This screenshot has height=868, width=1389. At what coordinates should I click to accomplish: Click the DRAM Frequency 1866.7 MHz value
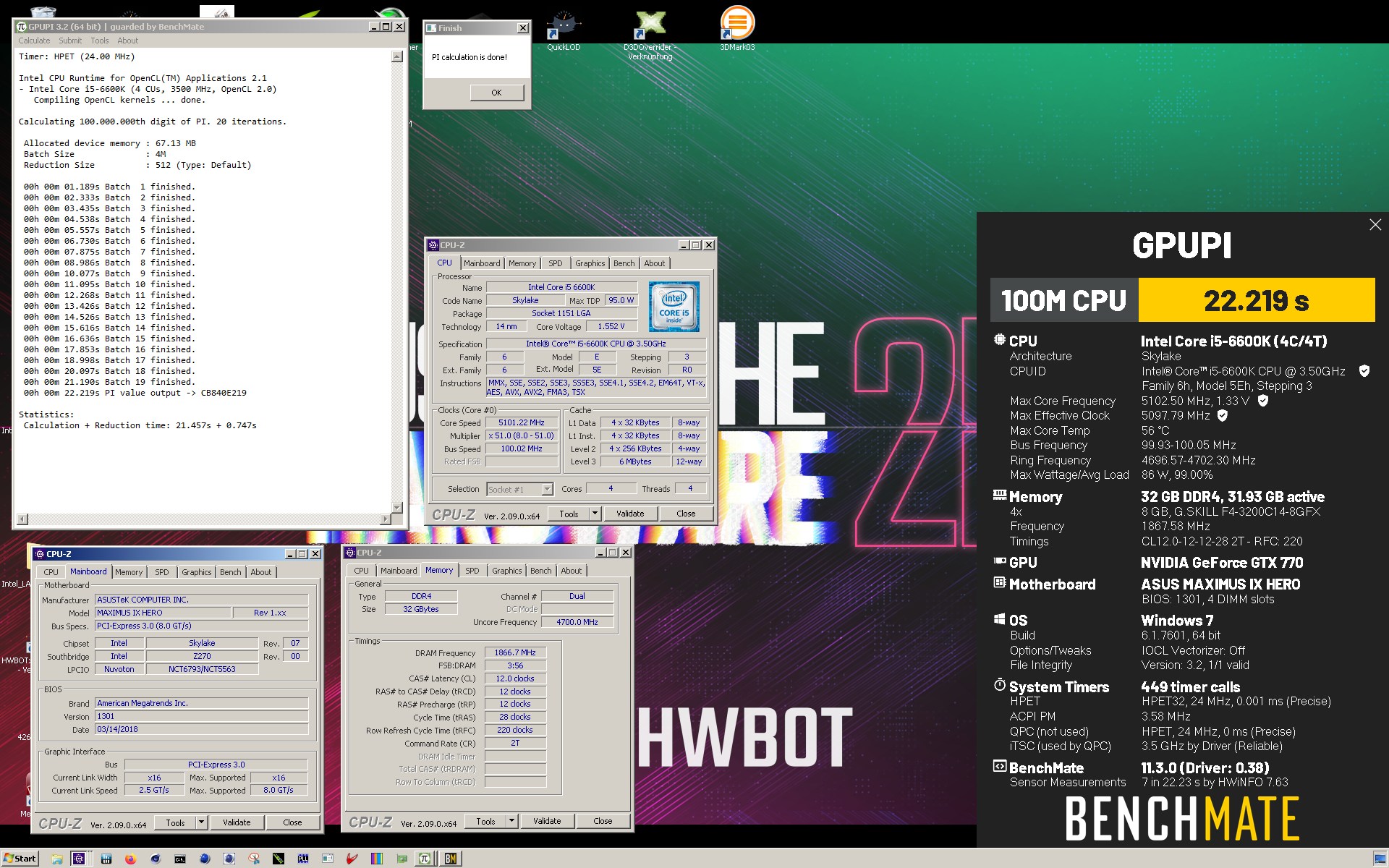click(515, 652)
